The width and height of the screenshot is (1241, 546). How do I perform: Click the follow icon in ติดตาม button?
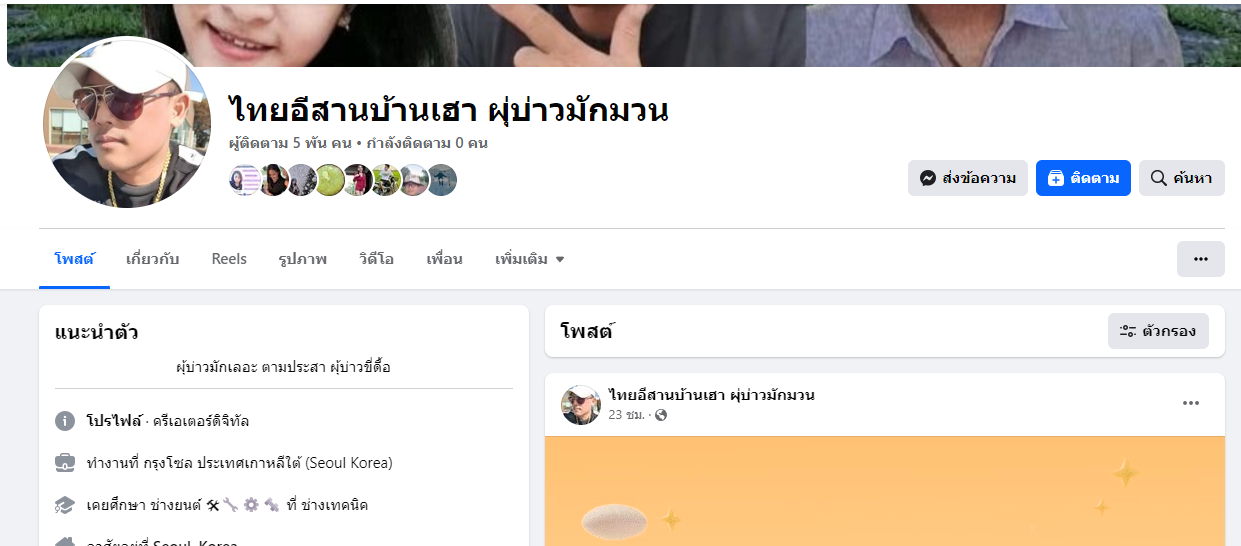click(x=1056, y=178)
